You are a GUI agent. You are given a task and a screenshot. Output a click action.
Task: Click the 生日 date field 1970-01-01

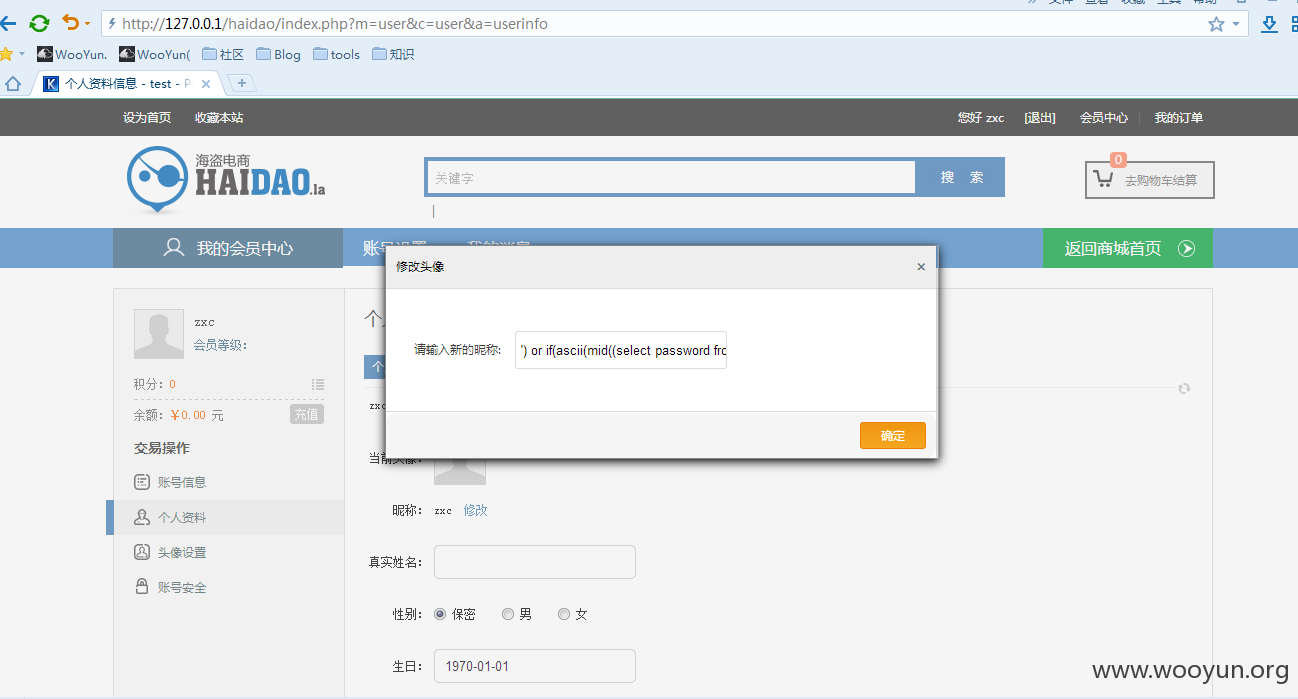[x=535, y=666]
